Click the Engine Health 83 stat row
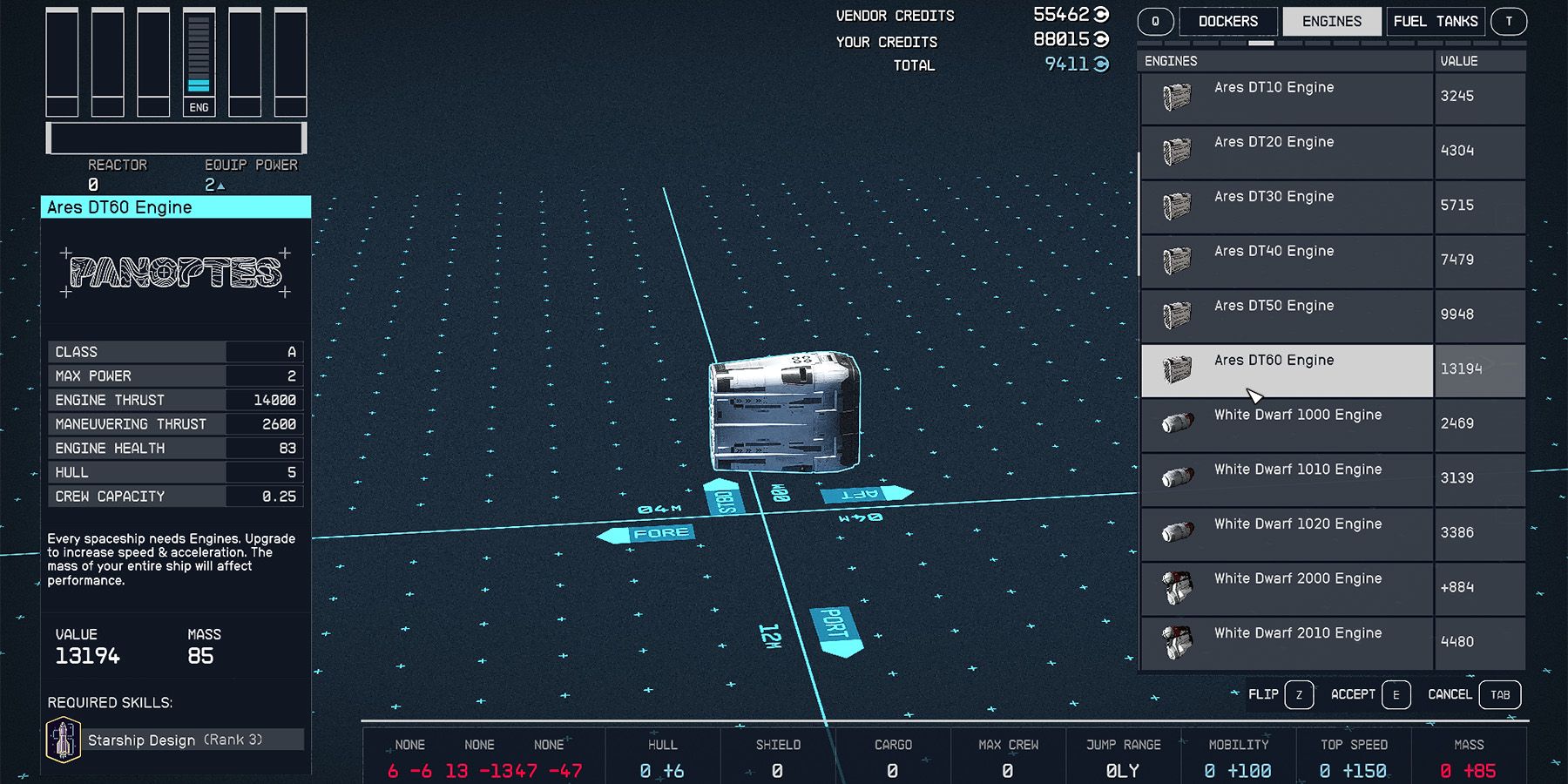1568x784 pixels. tap(175, 448)
